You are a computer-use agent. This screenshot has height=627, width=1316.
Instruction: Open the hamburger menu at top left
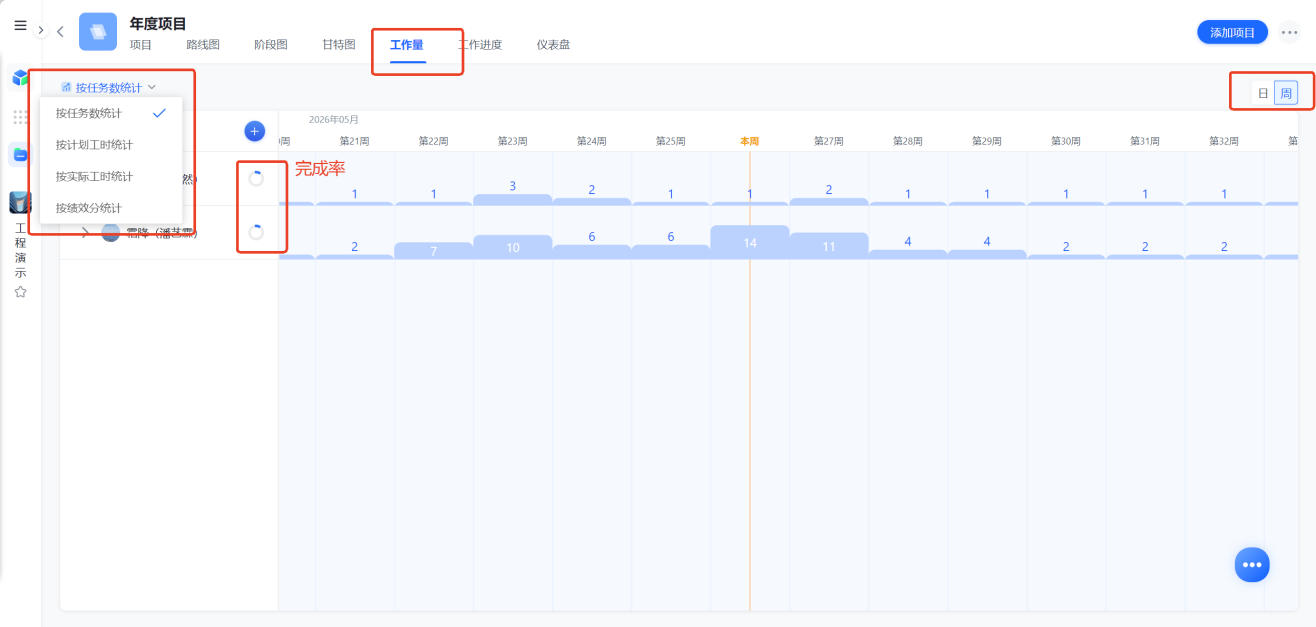20,26
